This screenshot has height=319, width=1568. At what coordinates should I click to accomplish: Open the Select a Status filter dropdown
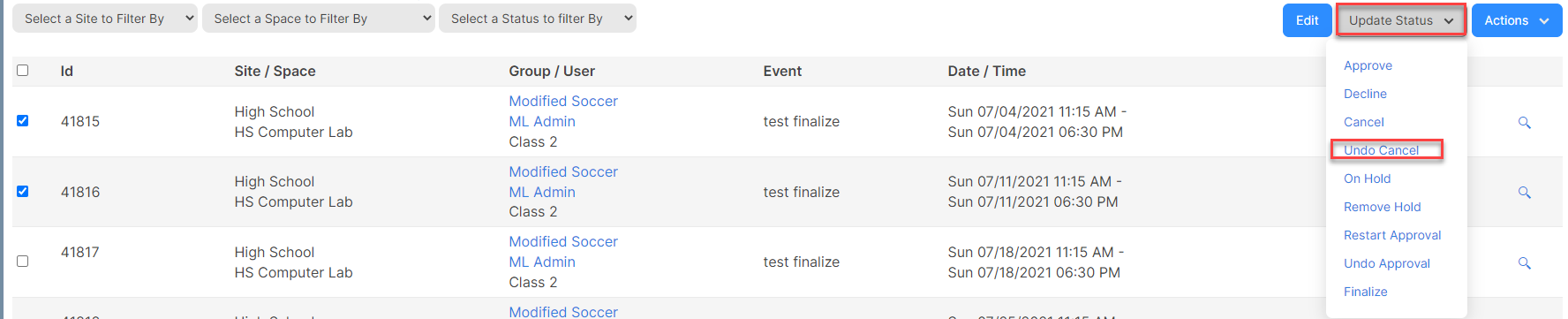pos(538,19)
